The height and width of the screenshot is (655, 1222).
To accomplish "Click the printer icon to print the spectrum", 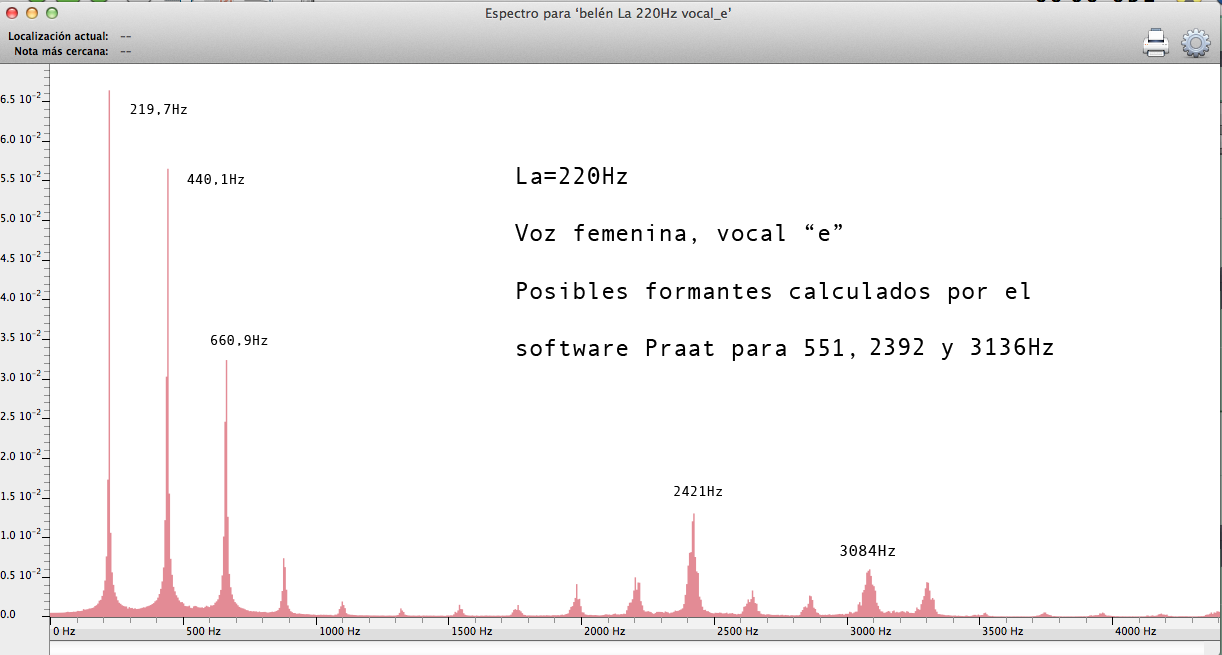I will pyautogui.click(x=1156, y=43).
